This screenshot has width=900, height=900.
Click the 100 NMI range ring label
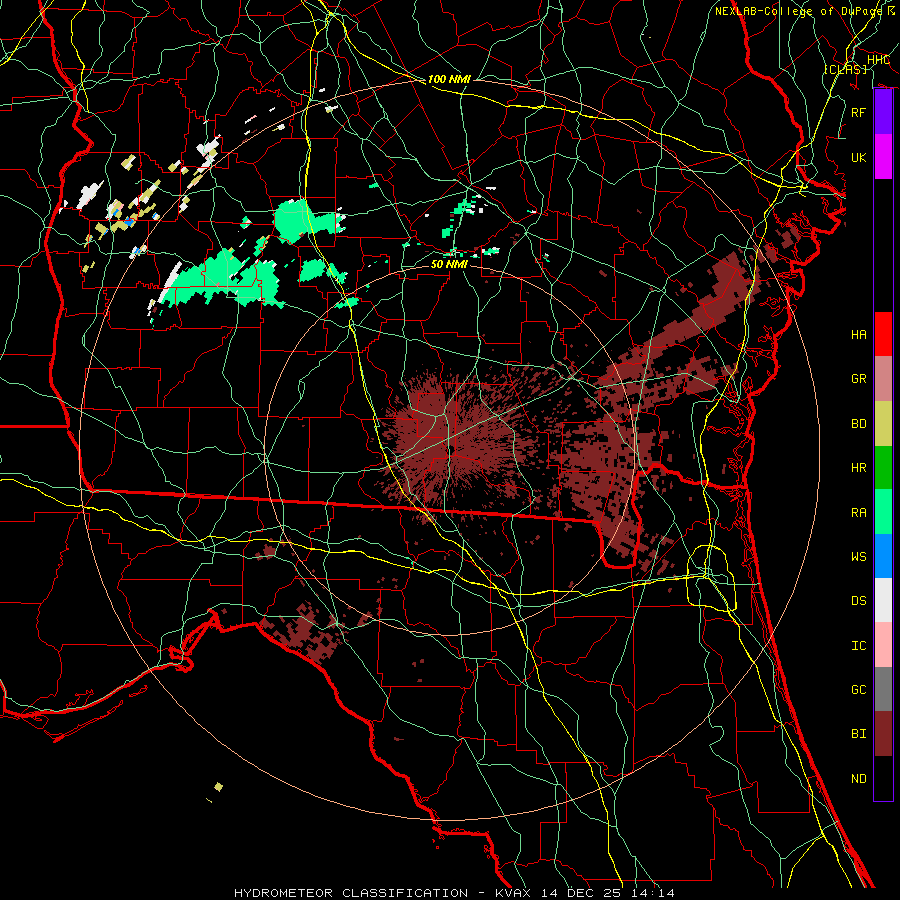(449, 79)
